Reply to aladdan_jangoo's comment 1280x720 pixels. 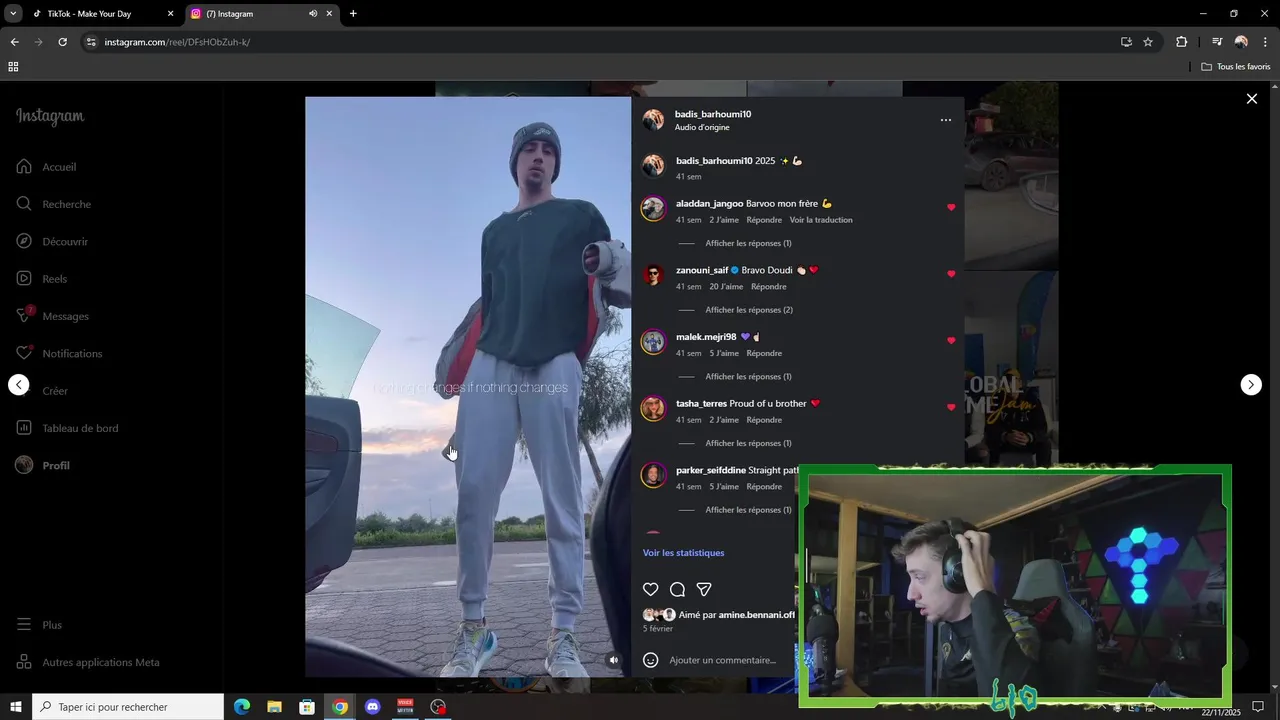764,220
